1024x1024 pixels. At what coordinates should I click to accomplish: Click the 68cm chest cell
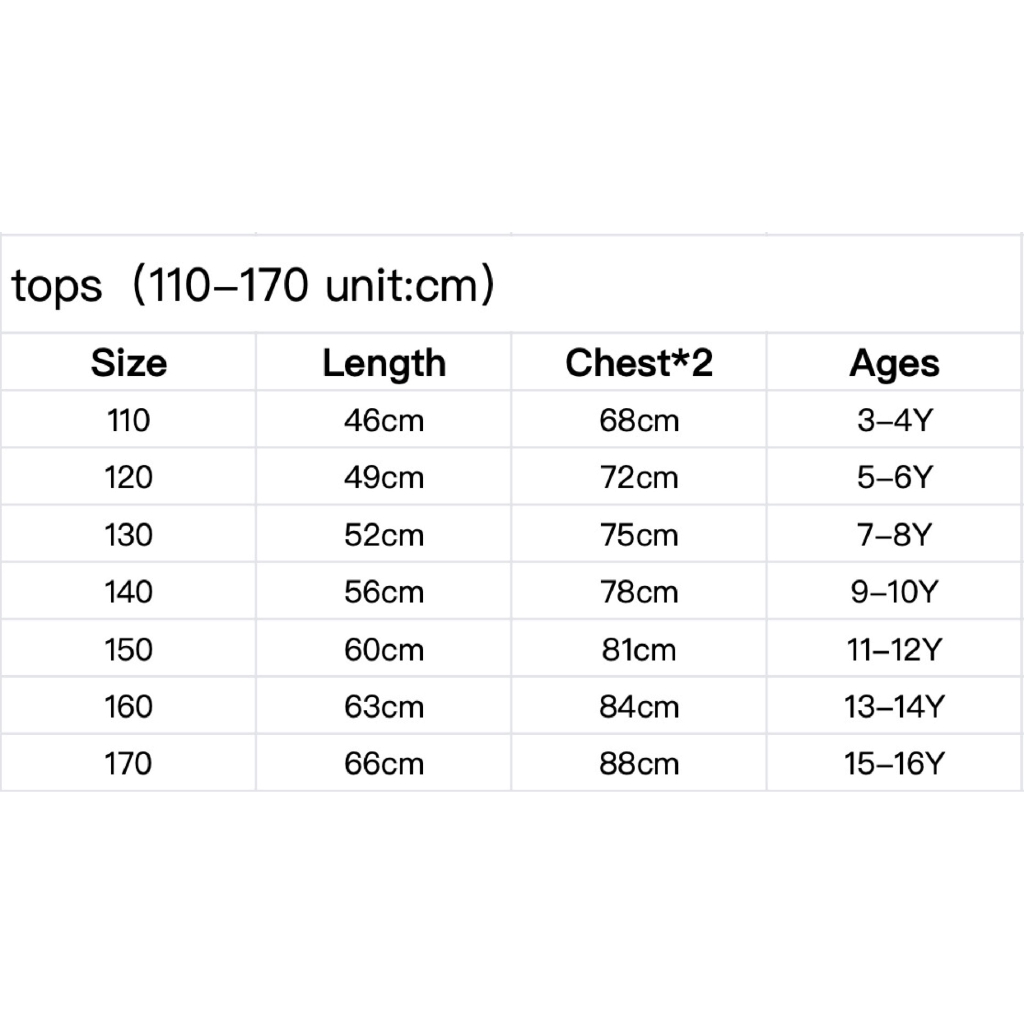pyautogui.click(x=639, y=421)
